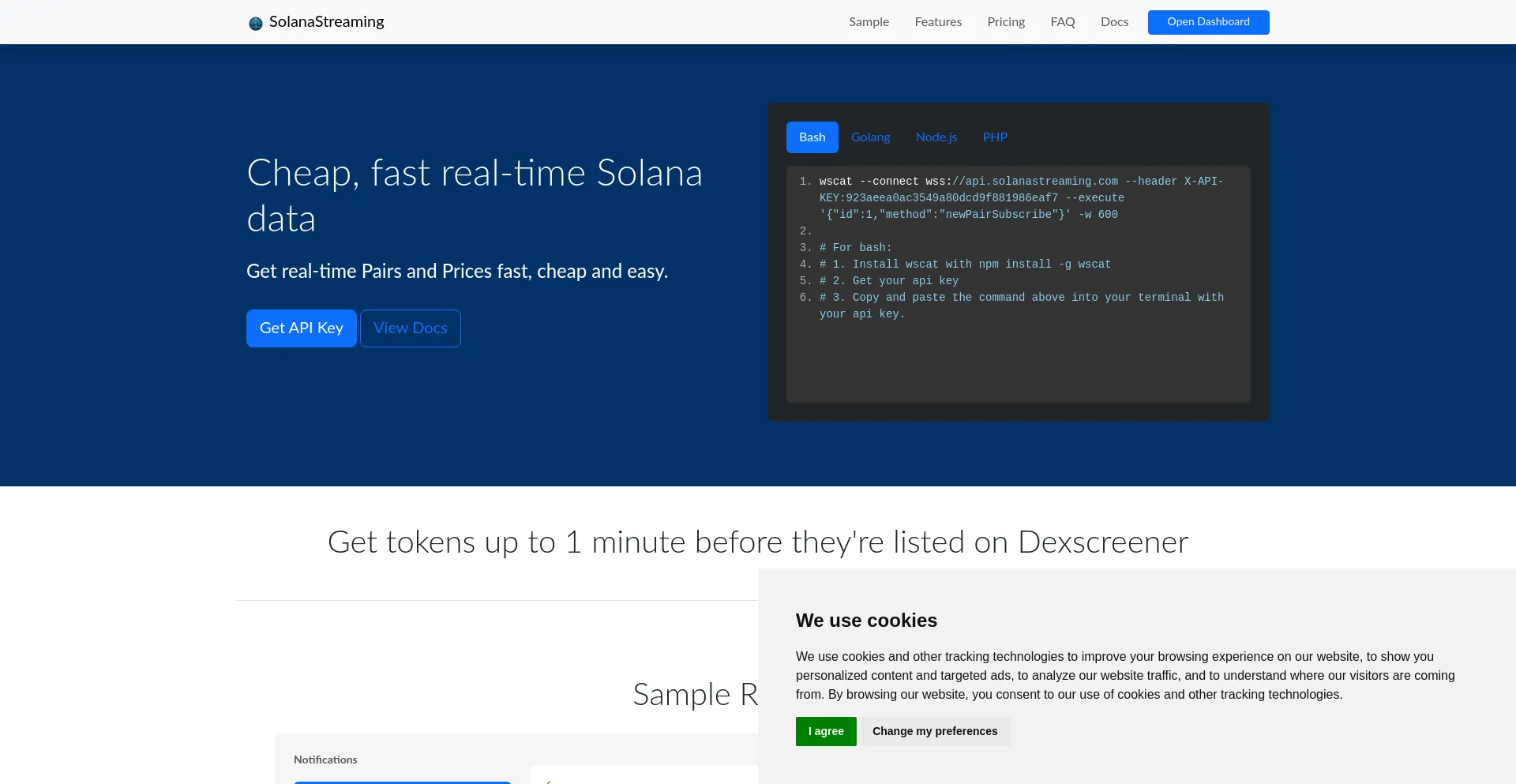Select the Bash code tab
The height and width of the screenshot is (784, 1516).
[812, 137]
